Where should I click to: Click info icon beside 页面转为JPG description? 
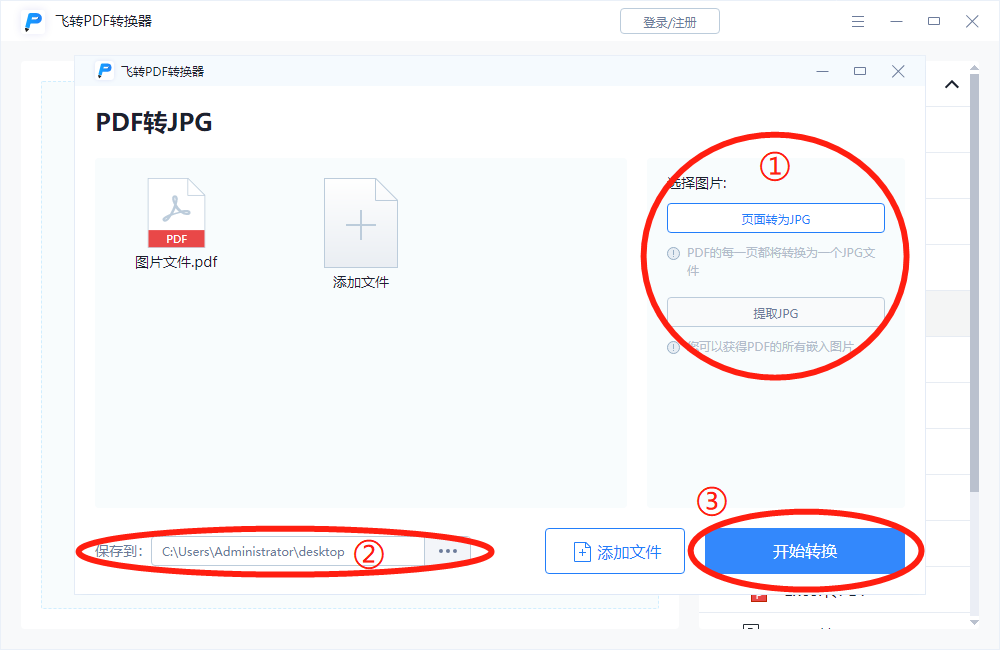(x=673, y=253)
